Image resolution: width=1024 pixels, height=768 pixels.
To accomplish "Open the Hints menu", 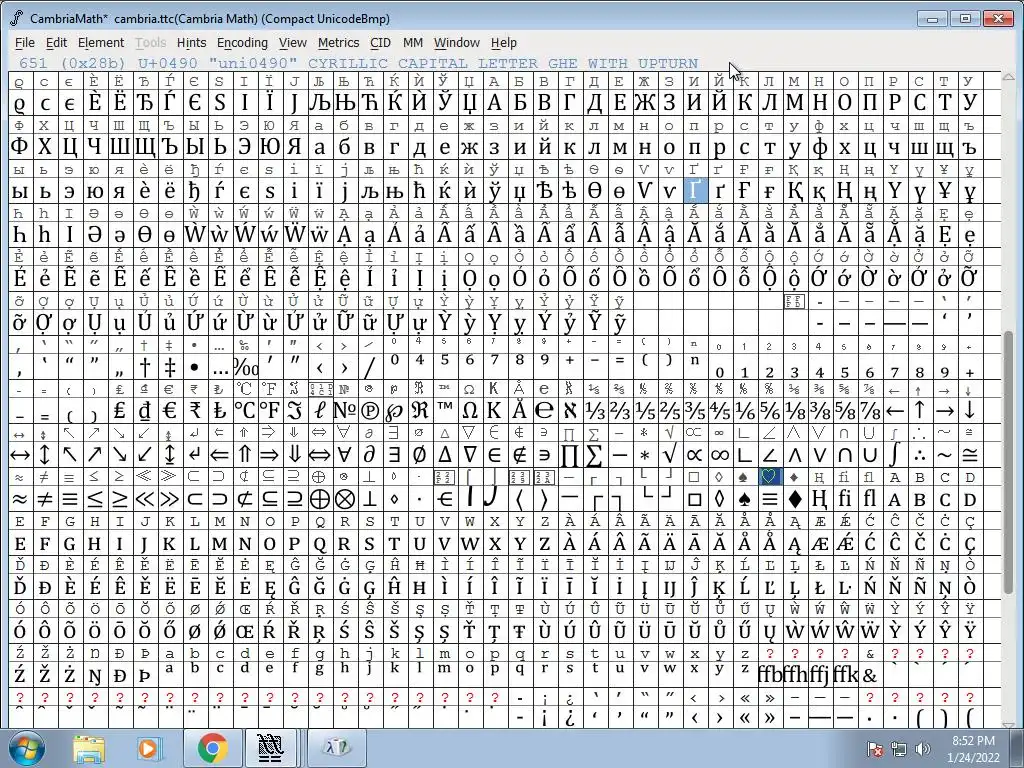I will point(191,43).
